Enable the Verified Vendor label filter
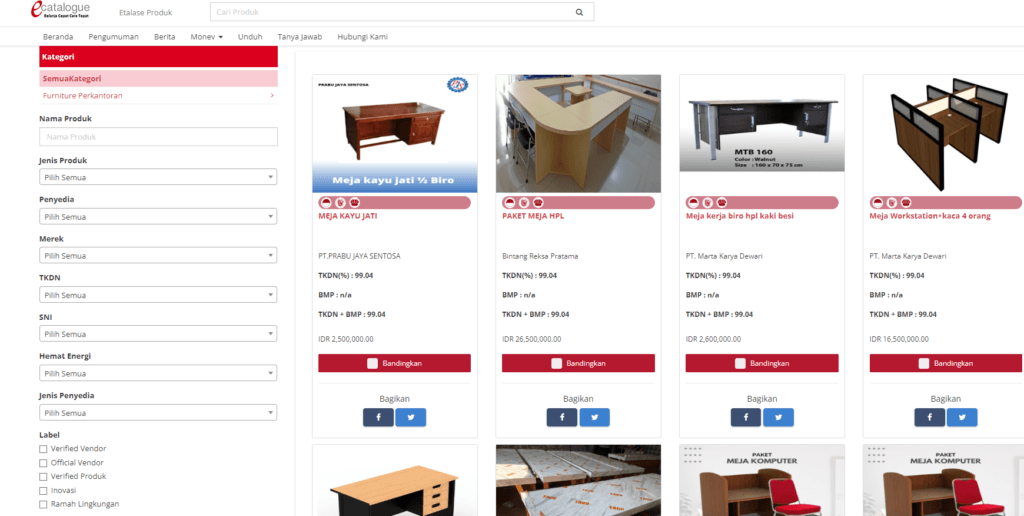 pos(43,449)
